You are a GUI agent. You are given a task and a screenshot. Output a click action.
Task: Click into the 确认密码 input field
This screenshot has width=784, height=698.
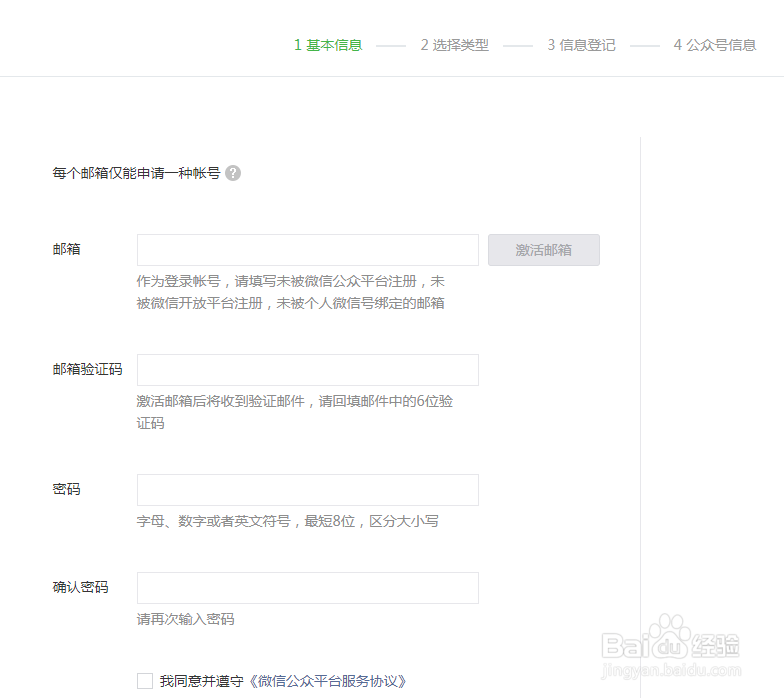pyautogui.click(x=308, y=588)
